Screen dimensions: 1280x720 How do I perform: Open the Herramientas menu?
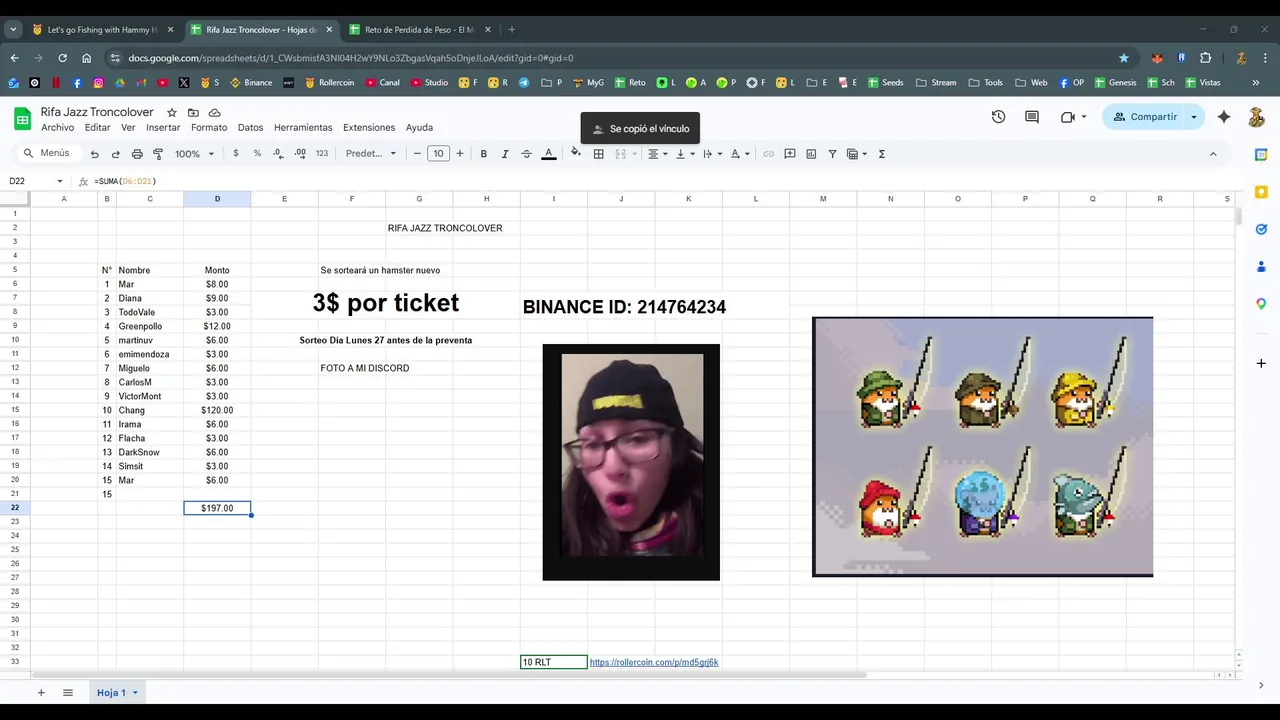pos(303,128)
